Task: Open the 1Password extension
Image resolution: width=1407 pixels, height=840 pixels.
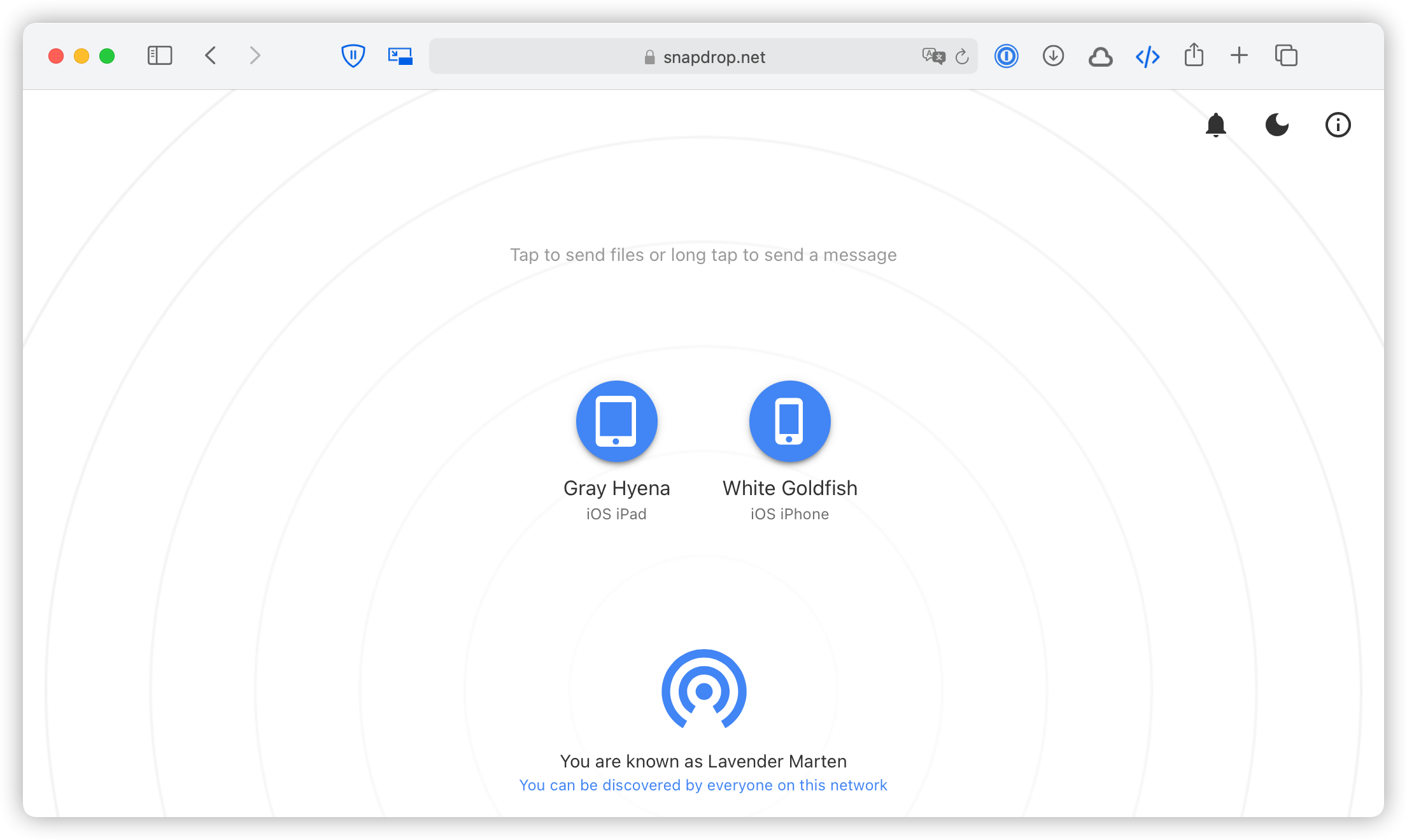Action: [1006, 56]
